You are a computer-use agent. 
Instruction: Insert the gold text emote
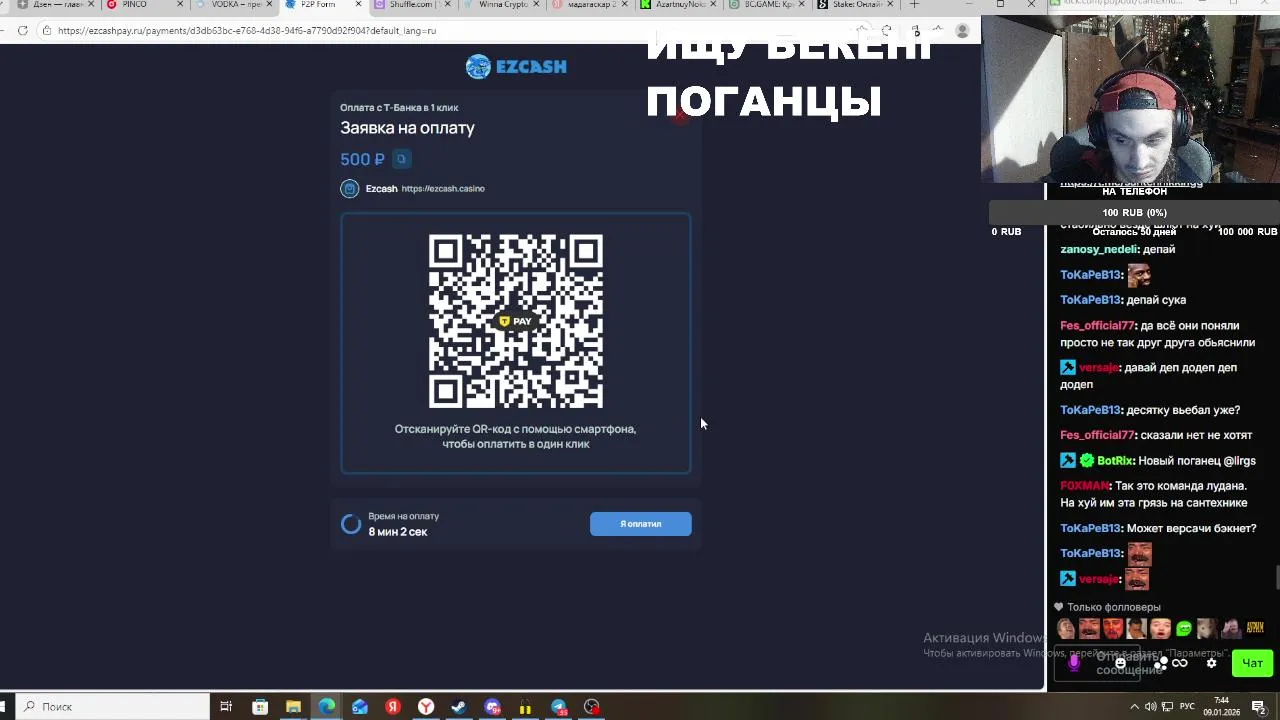(1255, 628)
